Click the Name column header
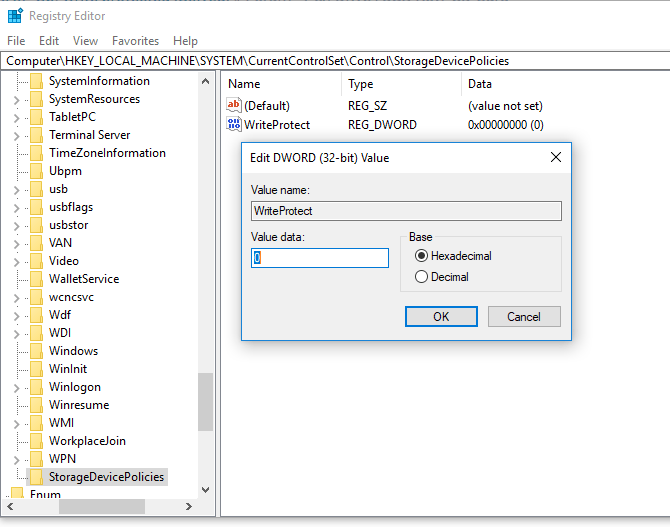This screenshot has height=527, width=670. point(282,84)
